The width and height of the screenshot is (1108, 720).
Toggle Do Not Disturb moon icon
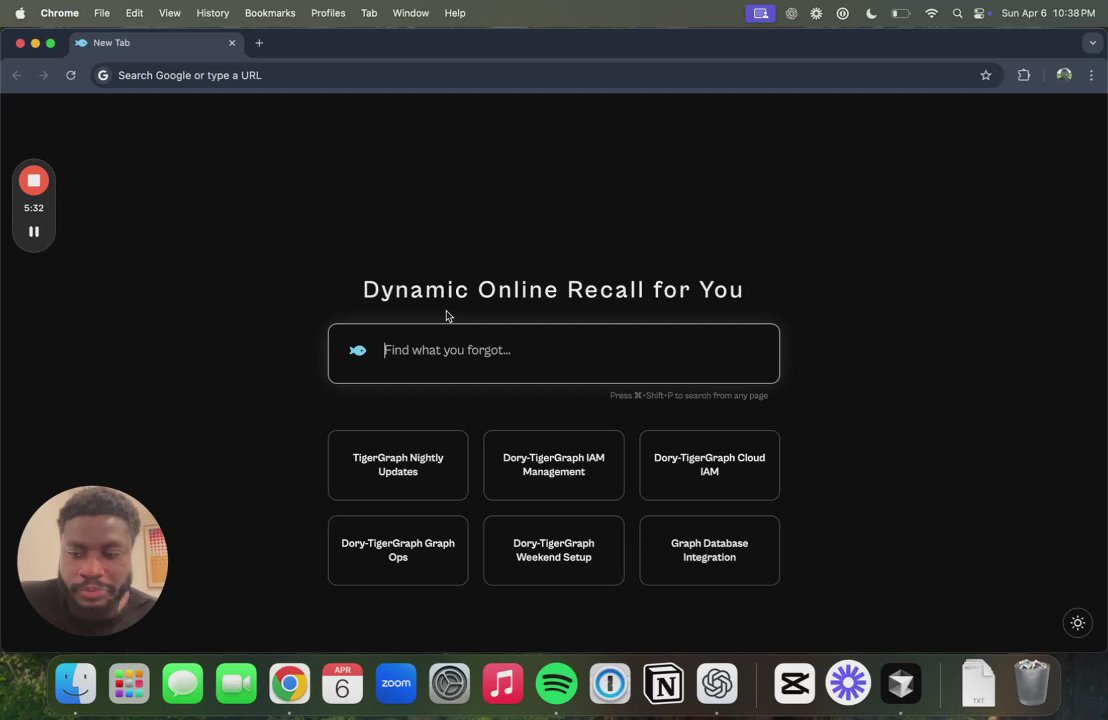[871, 13]
